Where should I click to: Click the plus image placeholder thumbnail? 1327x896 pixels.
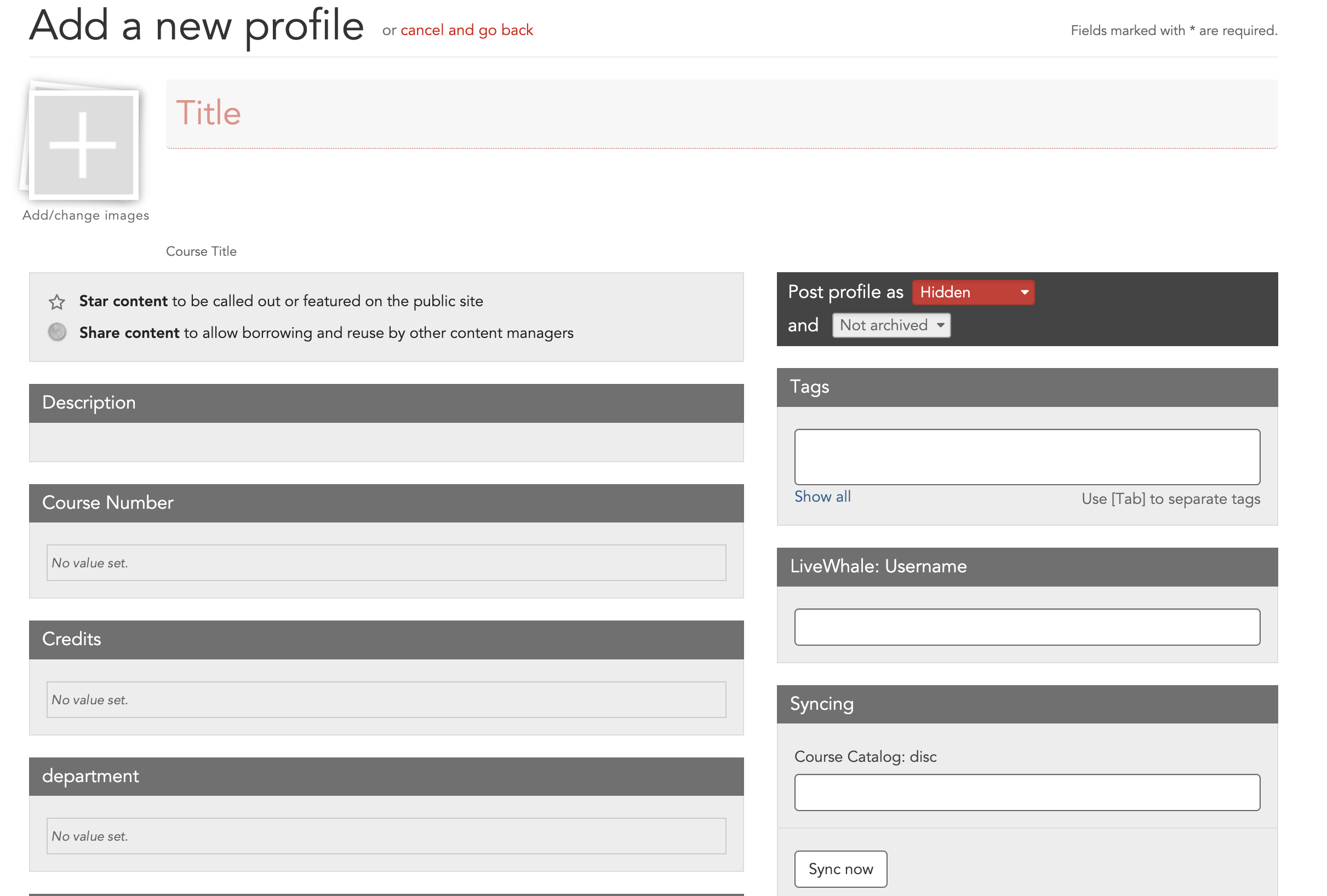pyautogui.click(x=83, y=145)
